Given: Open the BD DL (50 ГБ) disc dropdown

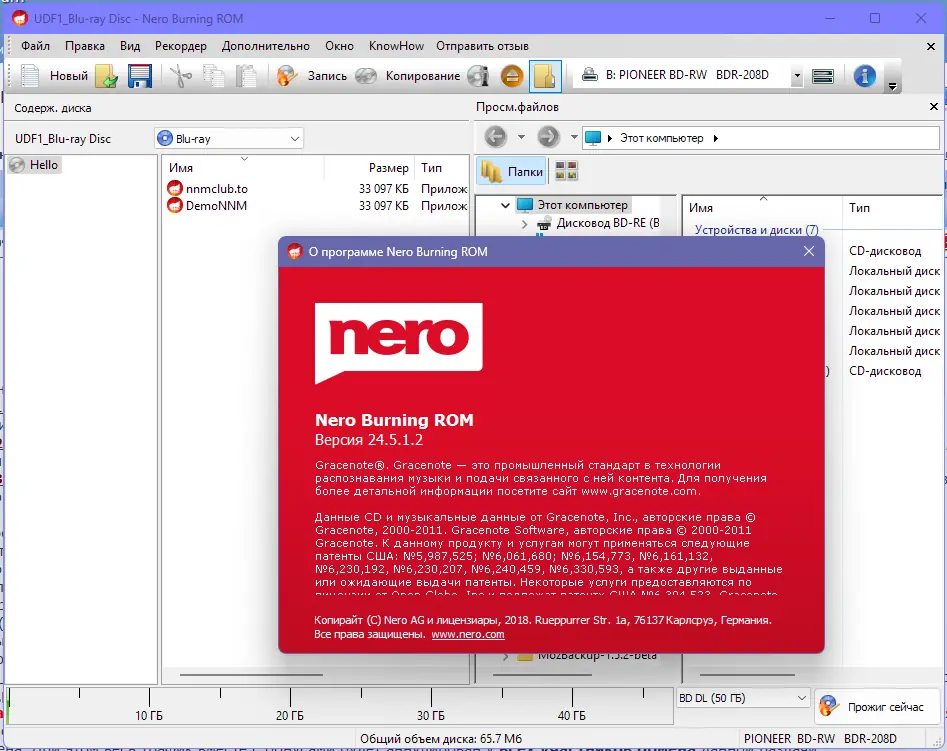Looking at the screenshot, I should 800,697.
